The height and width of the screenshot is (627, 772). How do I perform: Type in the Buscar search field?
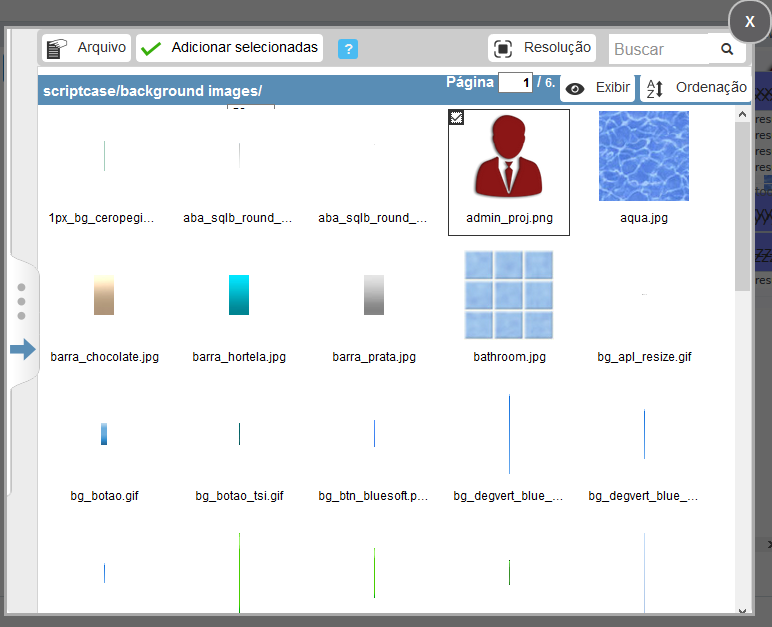click(659, 49)
